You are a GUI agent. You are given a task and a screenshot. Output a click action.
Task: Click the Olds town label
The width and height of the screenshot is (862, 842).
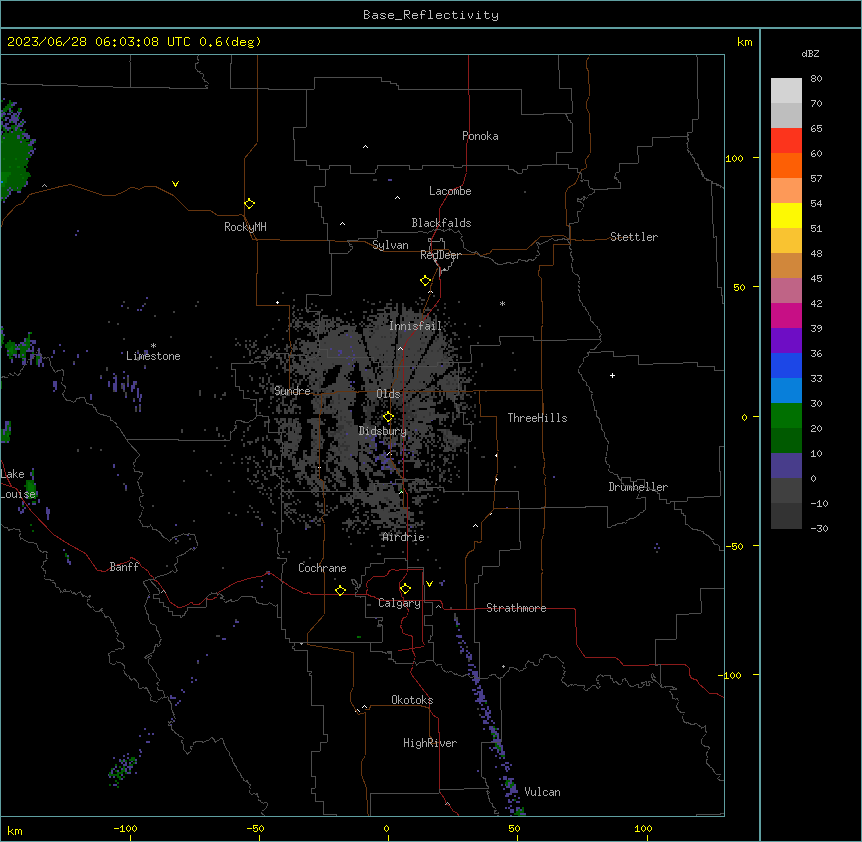[x=388, y=394]
